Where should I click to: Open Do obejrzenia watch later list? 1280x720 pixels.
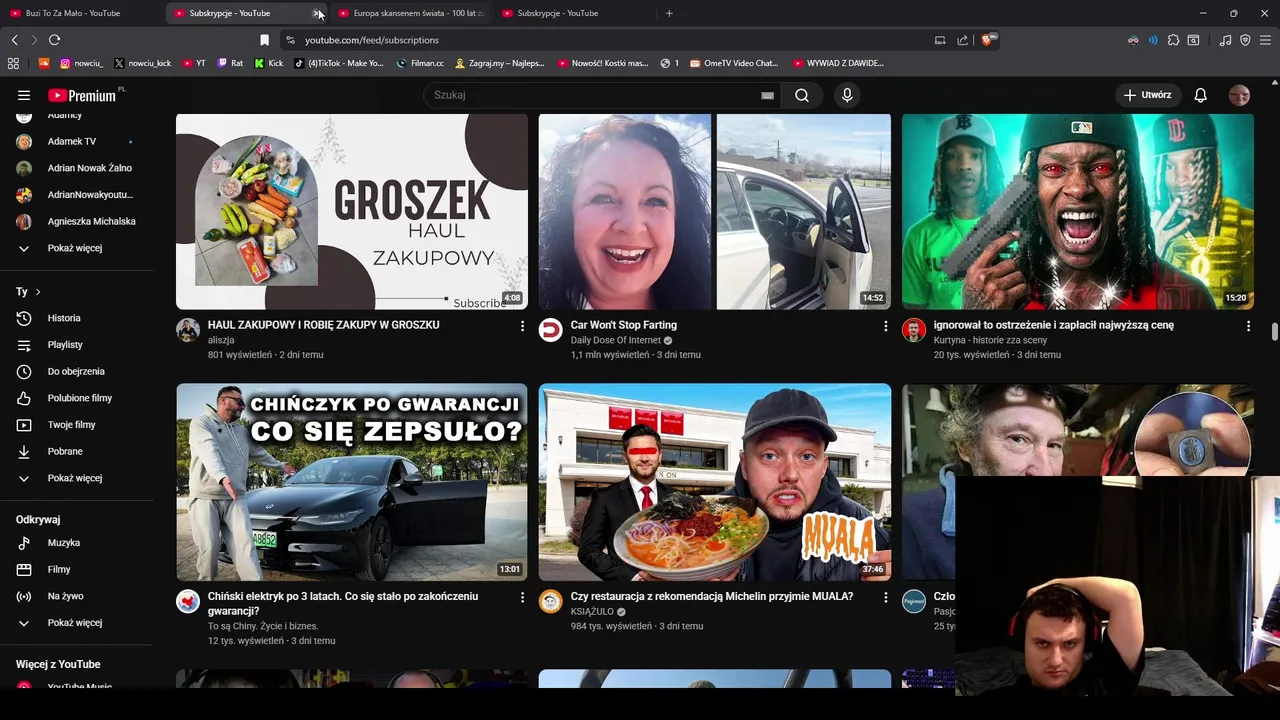click(x=78, y=371)
